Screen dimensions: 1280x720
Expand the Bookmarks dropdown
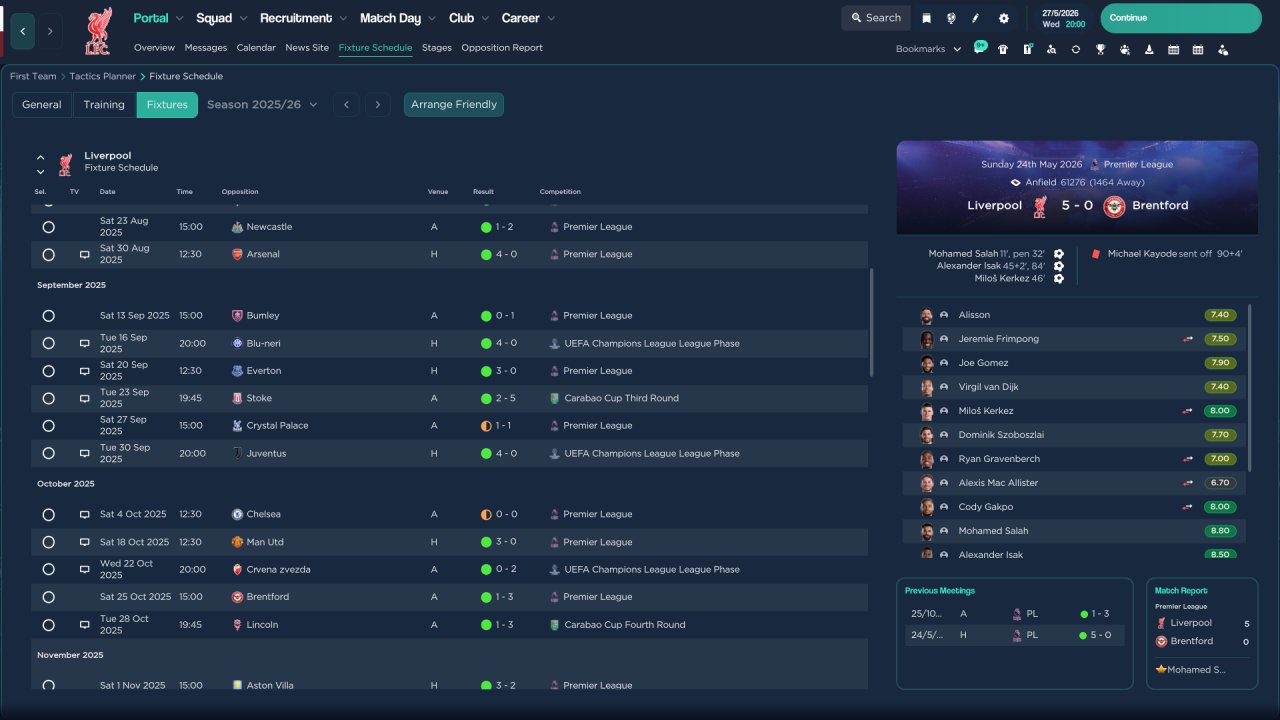928,49
